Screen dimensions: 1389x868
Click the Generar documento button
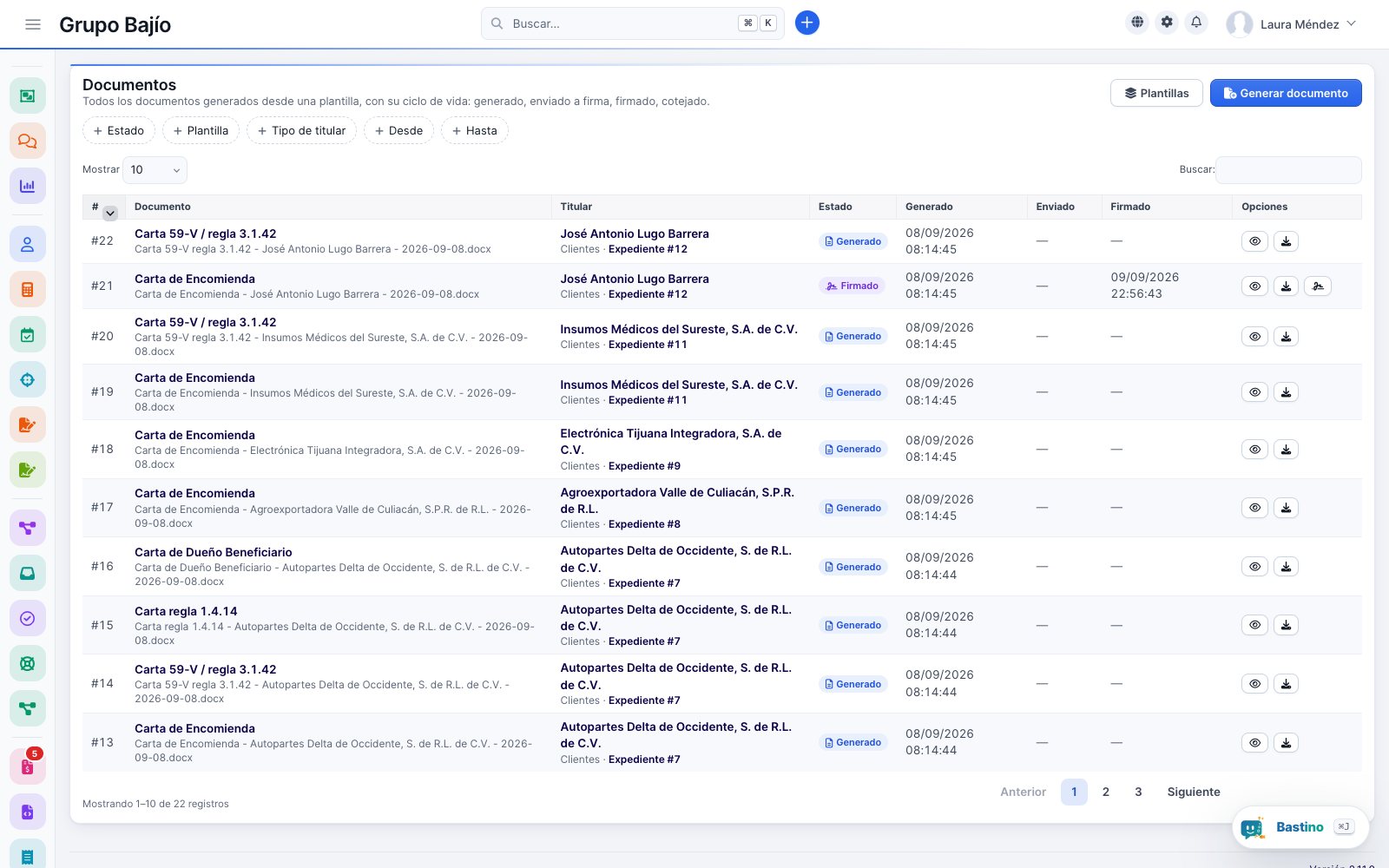(1286, 93)
